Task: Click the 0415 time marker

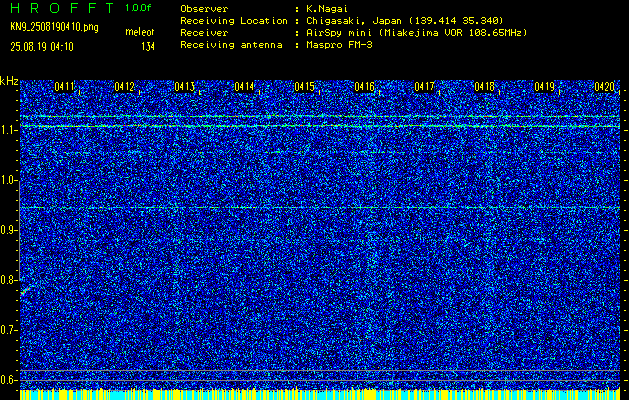Action: (x=304, y=87)
